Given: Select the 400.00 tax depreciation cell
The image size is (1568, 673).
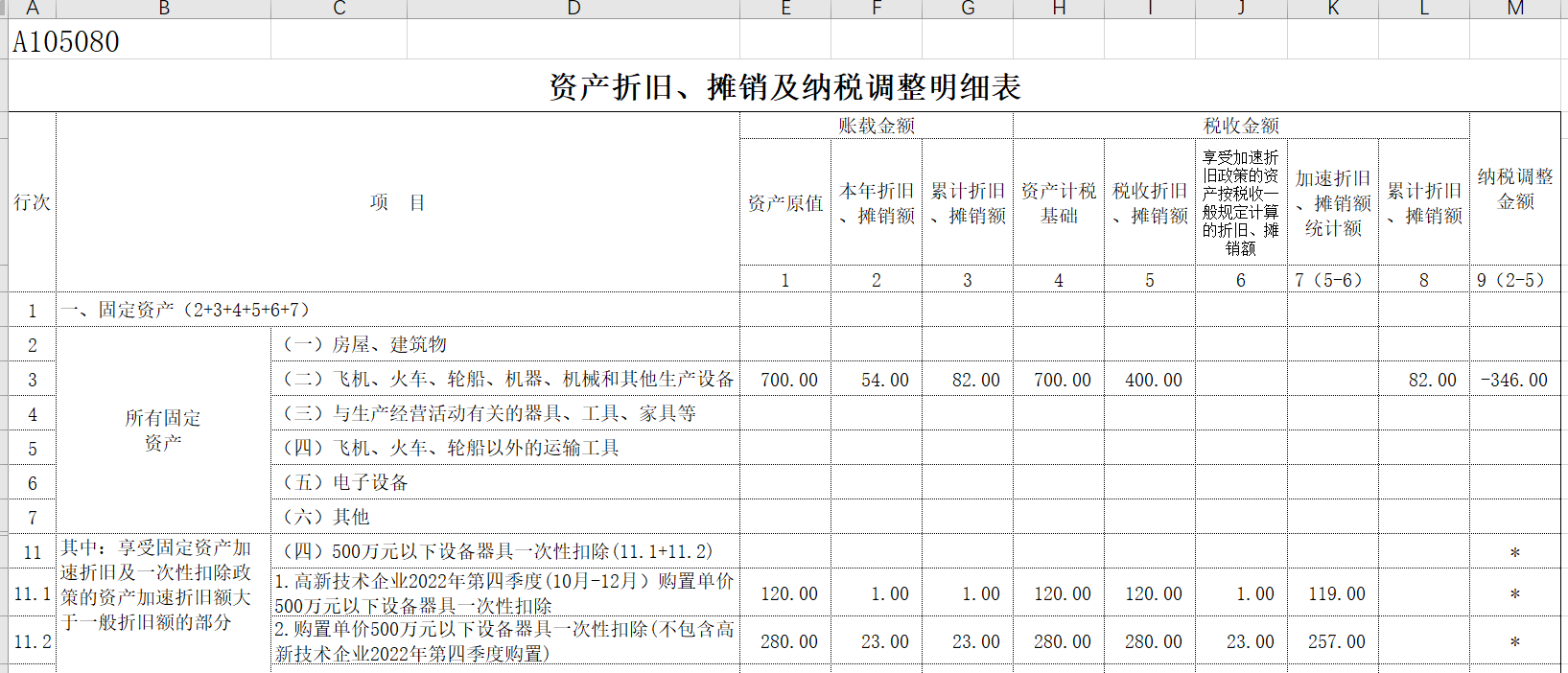Looking at the screenshot, I should click(x=1150, y=381).
